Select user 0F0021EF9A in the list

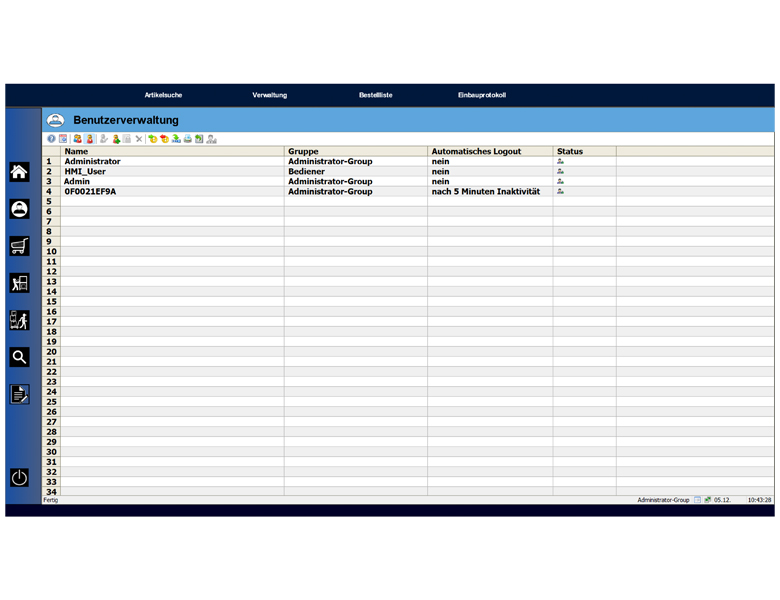[90, 191]
